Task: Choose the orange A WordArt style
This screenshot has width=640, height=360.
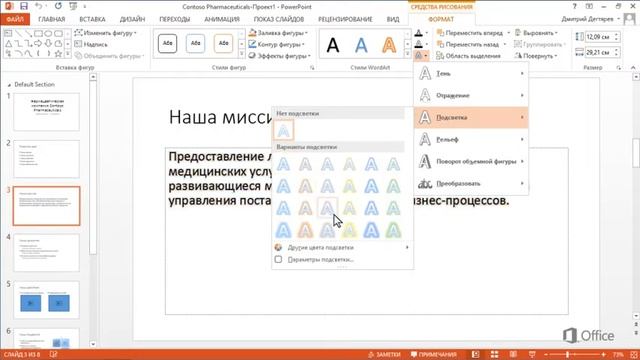Action: [x=389, y=45]
